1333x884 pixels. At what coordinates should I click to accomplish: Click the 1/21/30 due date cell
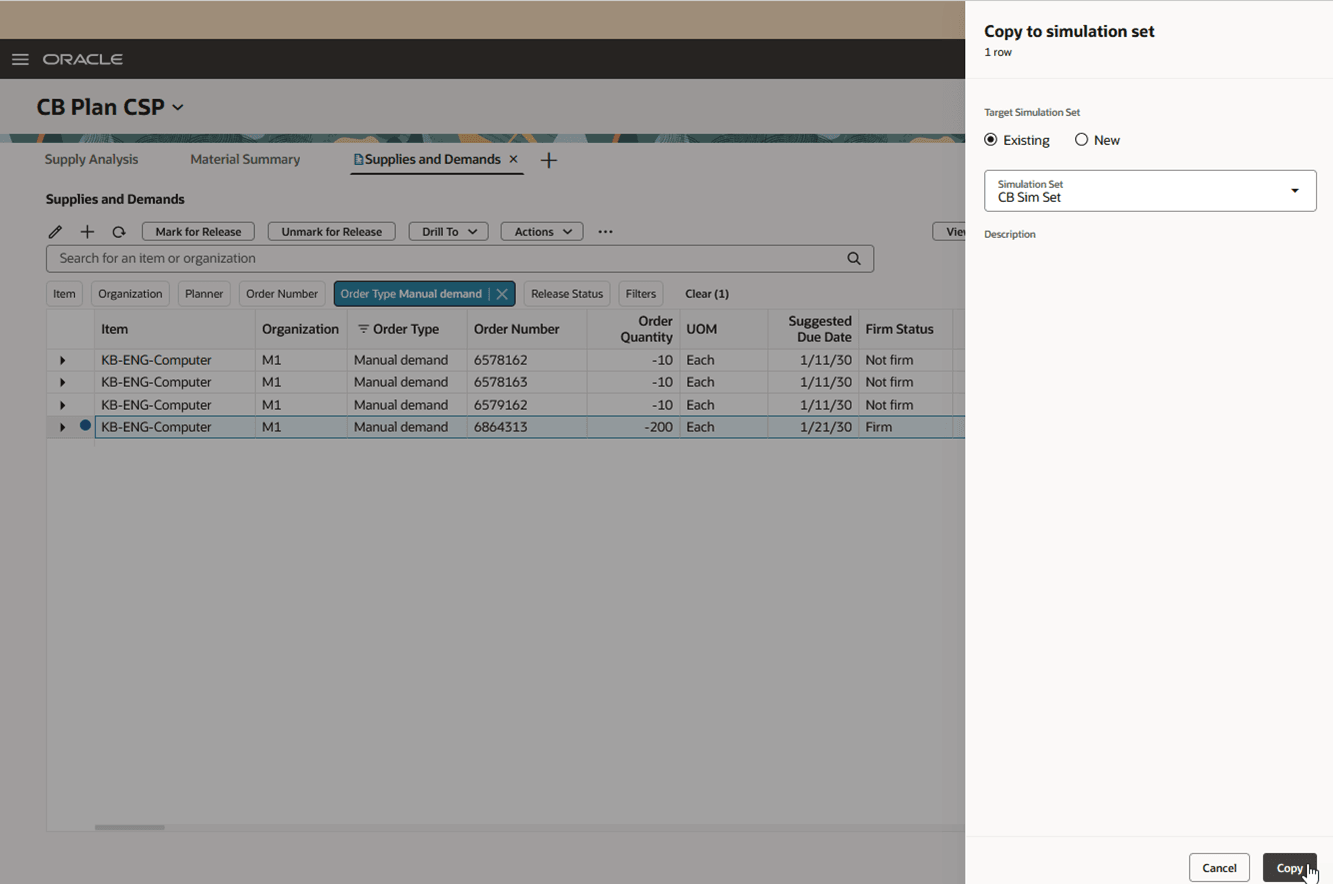(813, 427)
